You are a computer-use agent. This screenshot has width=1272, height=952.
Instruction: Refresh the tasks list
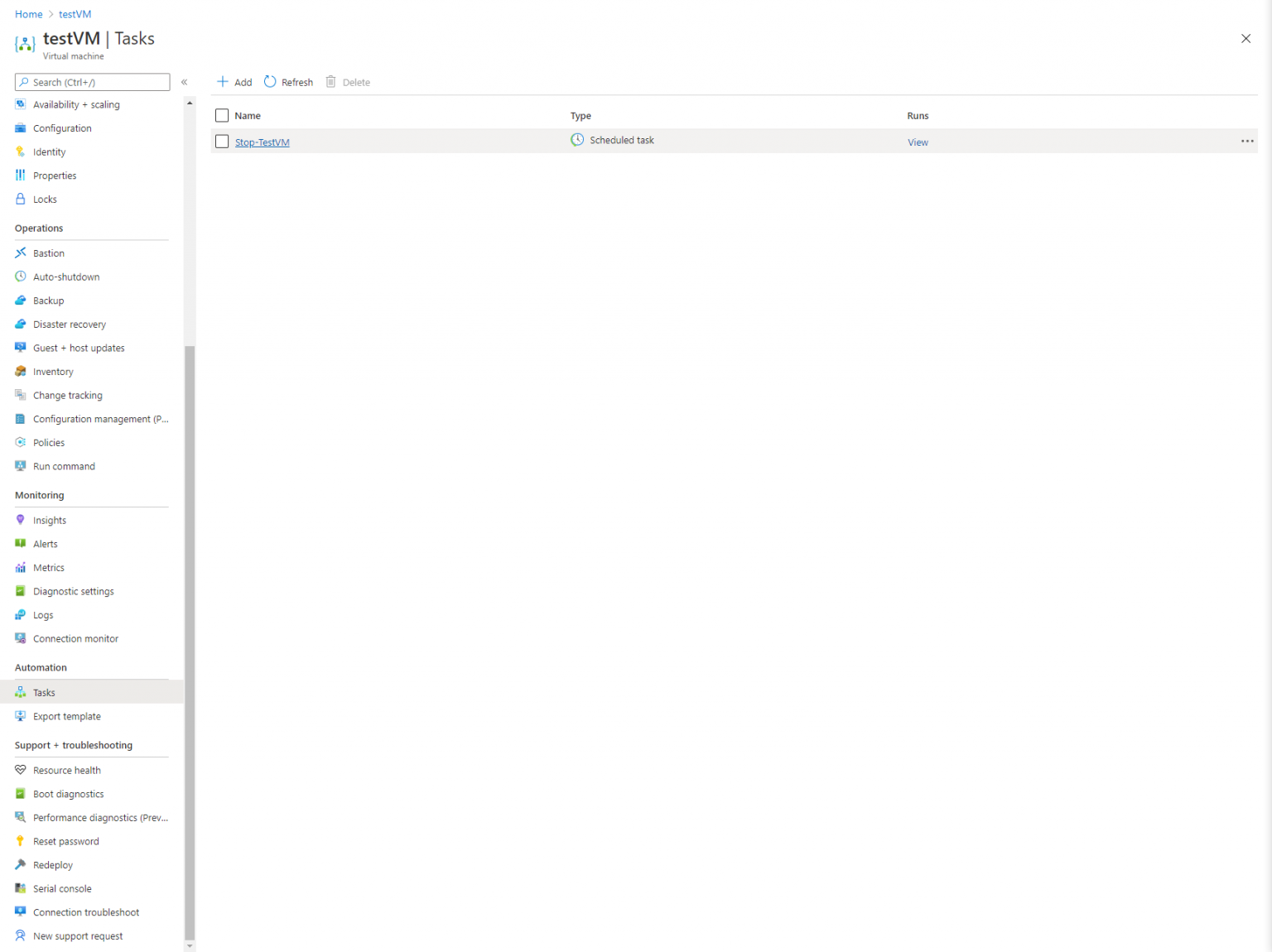pos(288,82)
